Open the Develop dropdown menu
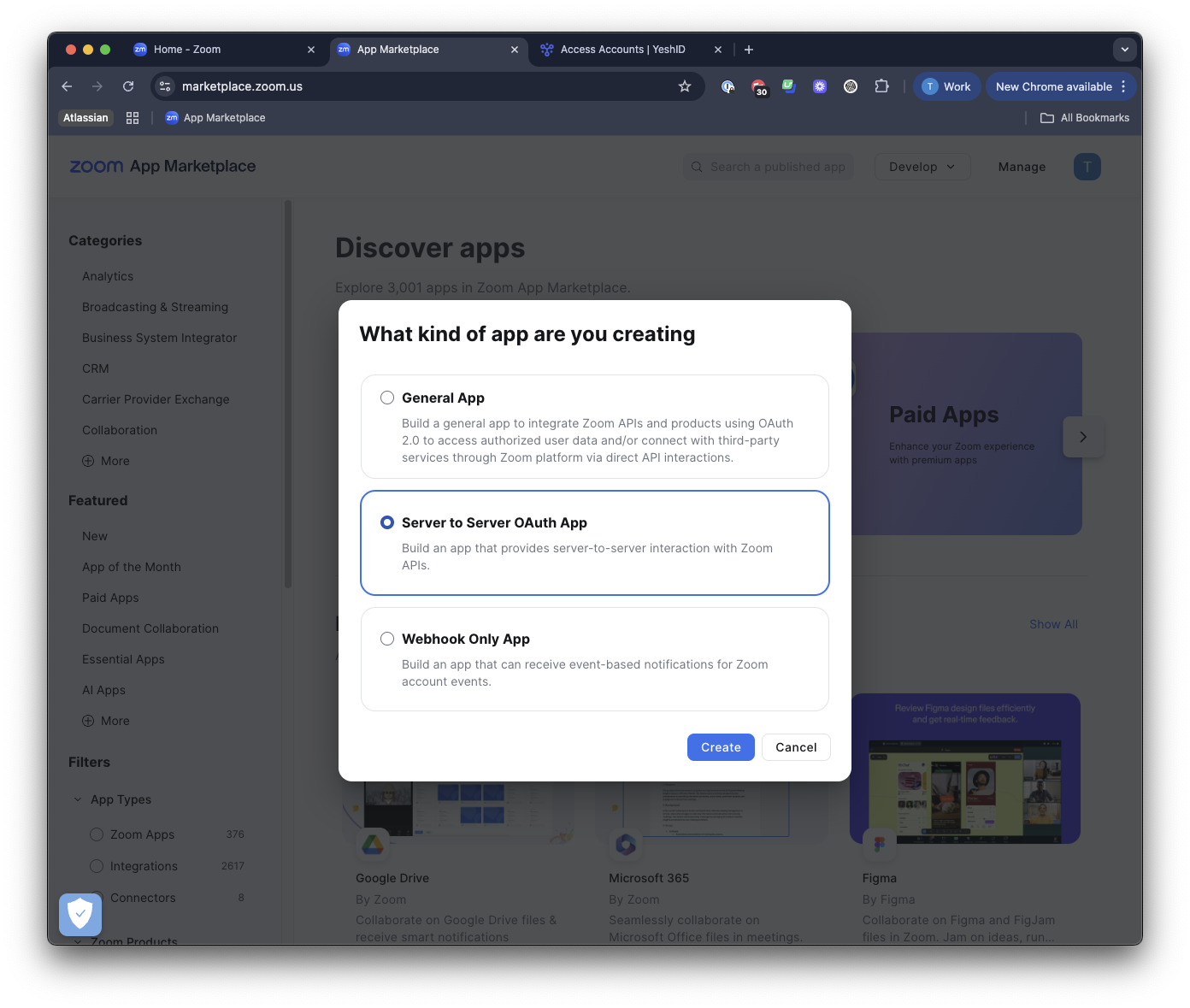The height and width of the screenshot is (1008, 1190). point(922,167)
